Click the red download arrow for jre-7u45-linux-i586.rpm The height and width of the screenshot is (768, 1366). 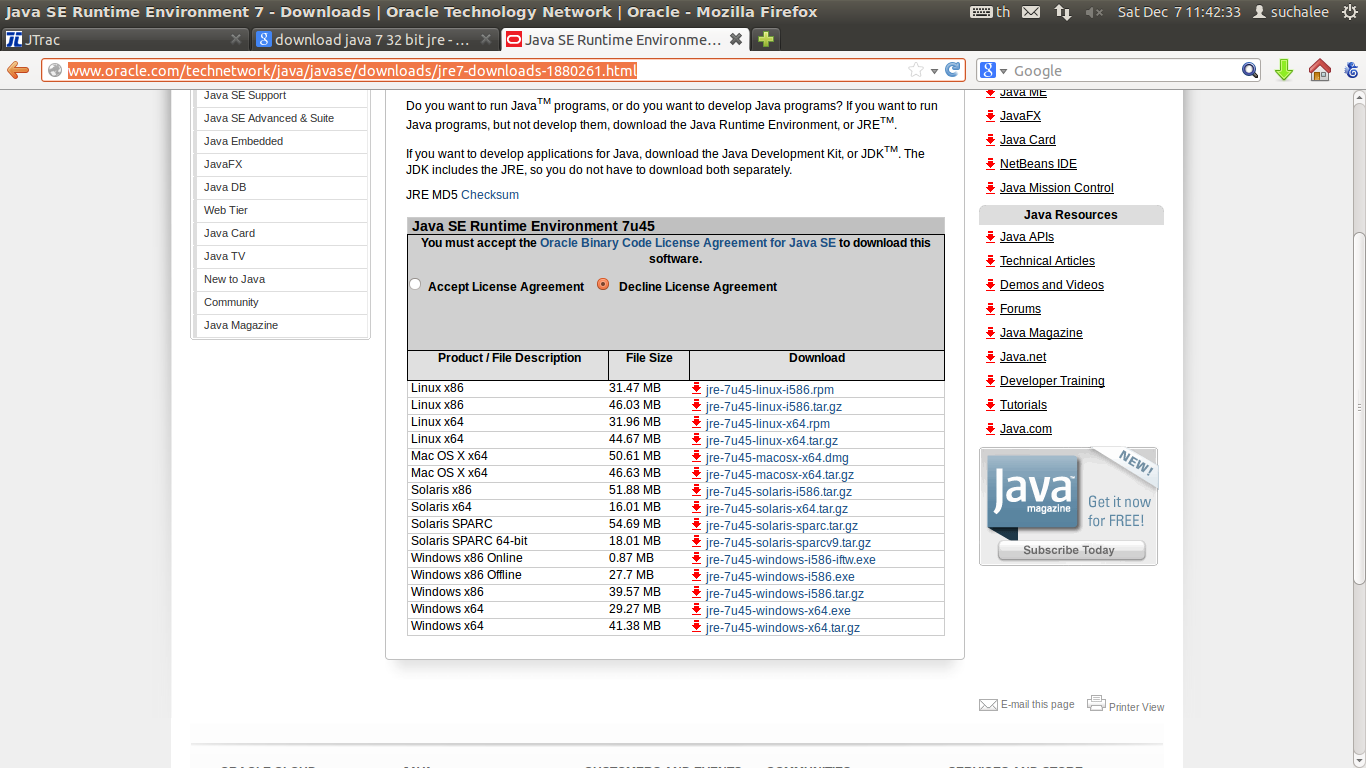click(697, 388)
